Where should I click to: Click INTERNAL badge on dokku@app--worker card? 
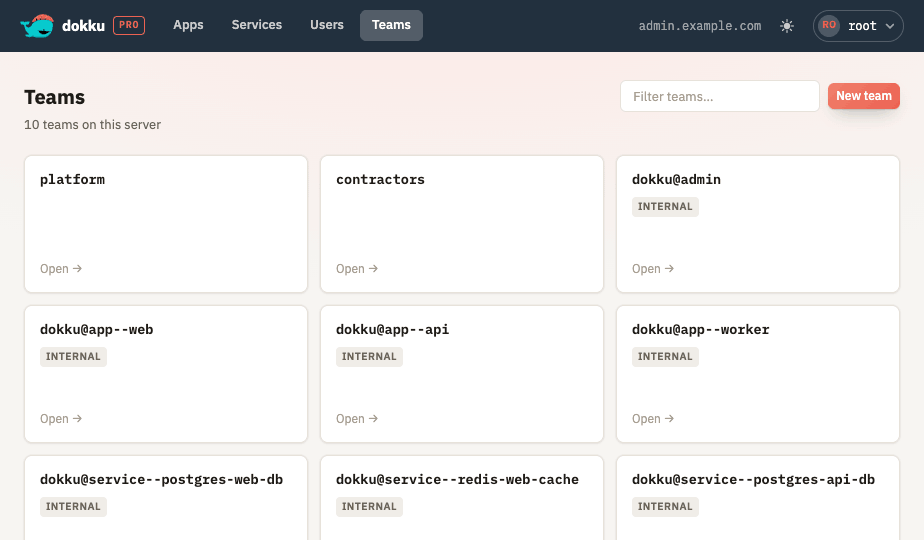pos(665,357)
